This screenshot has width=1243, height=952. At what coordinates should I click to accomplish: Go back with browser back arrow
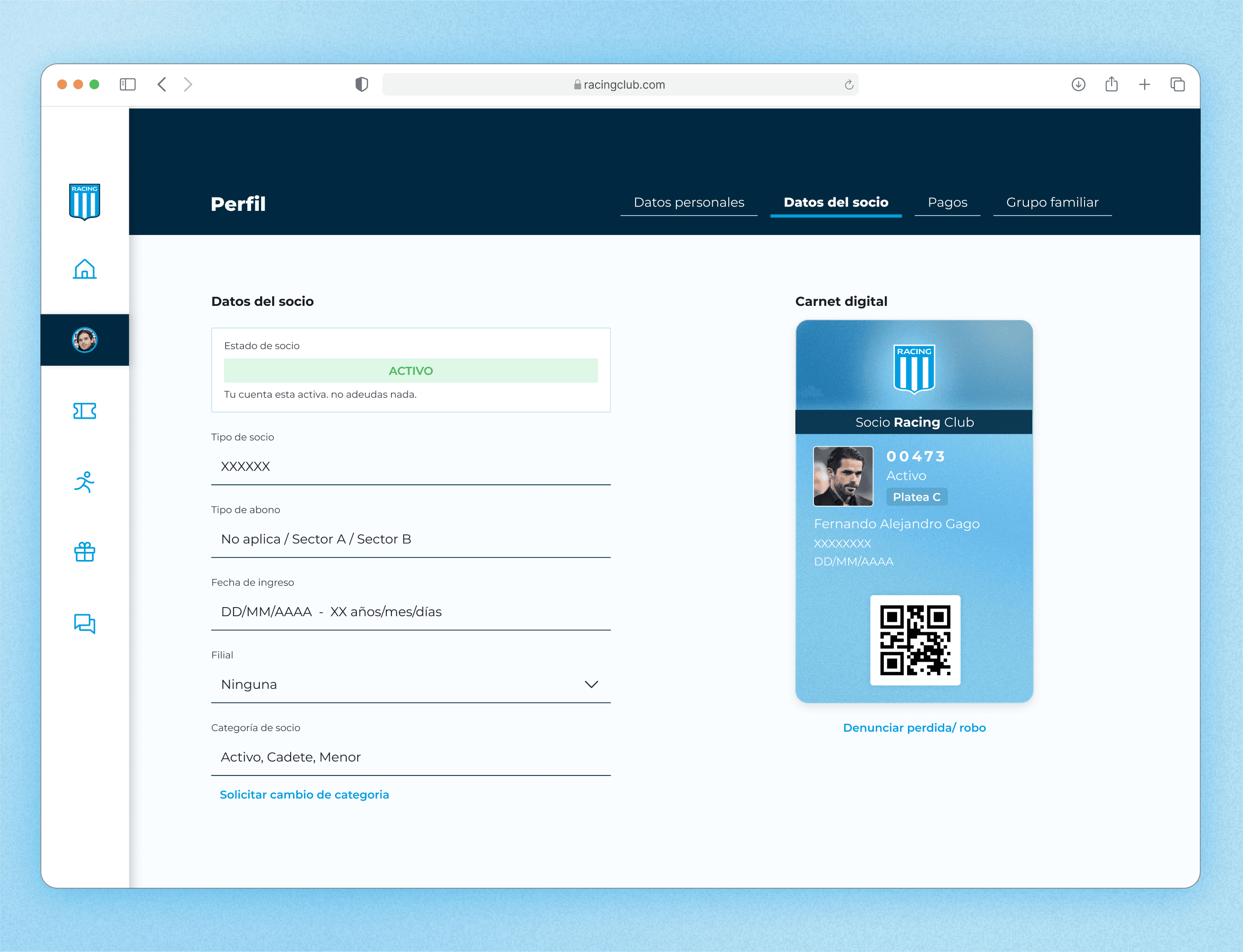click(162, 84)
